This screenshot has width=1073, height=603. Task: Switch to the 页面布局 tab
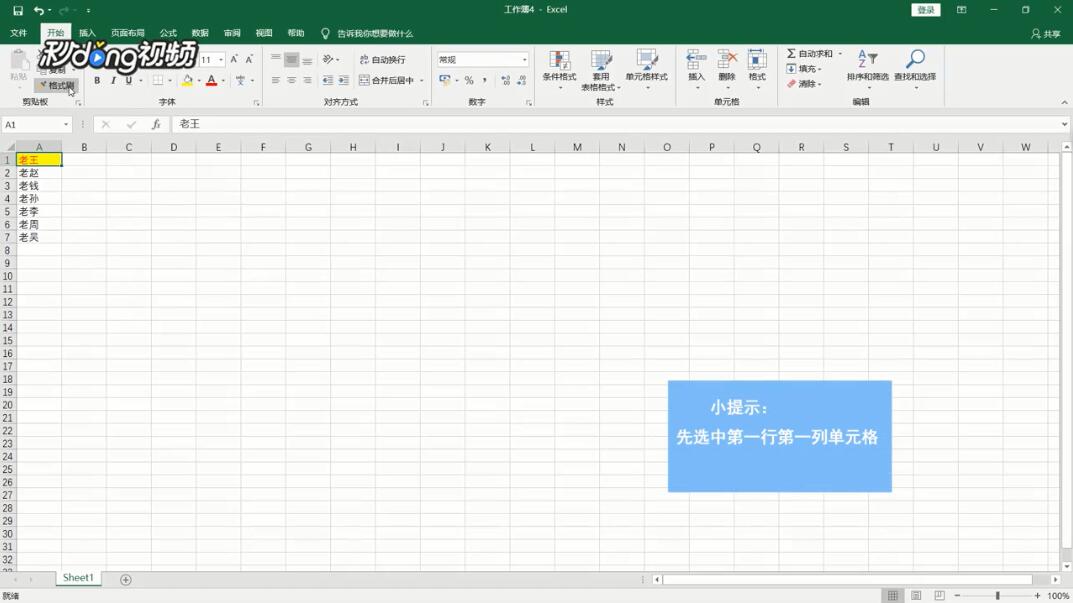(127, 33)
